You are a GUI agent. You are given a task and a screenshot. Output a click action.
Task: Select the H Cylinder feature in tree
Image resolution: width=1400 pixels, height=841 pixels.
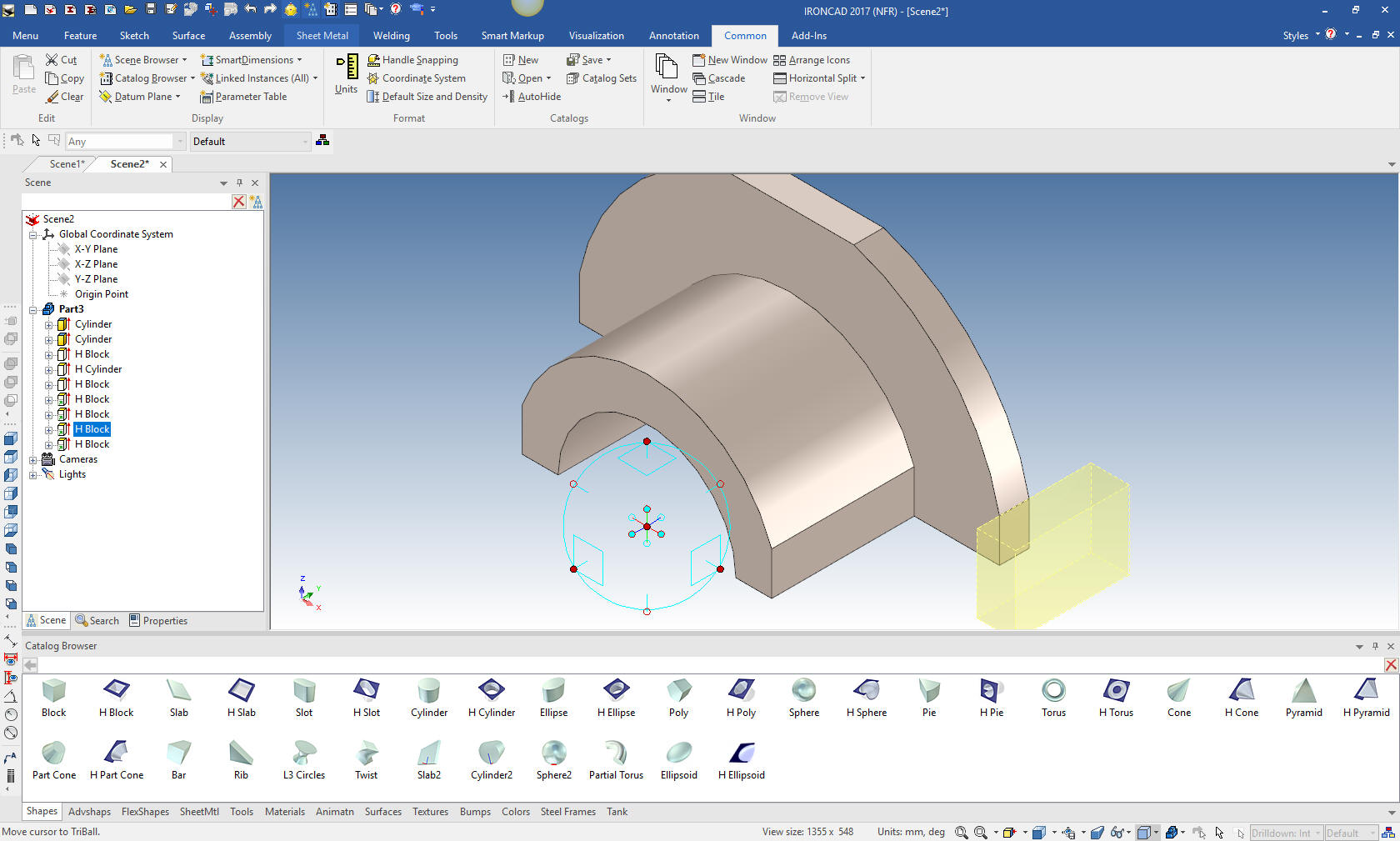coord(98,369)
